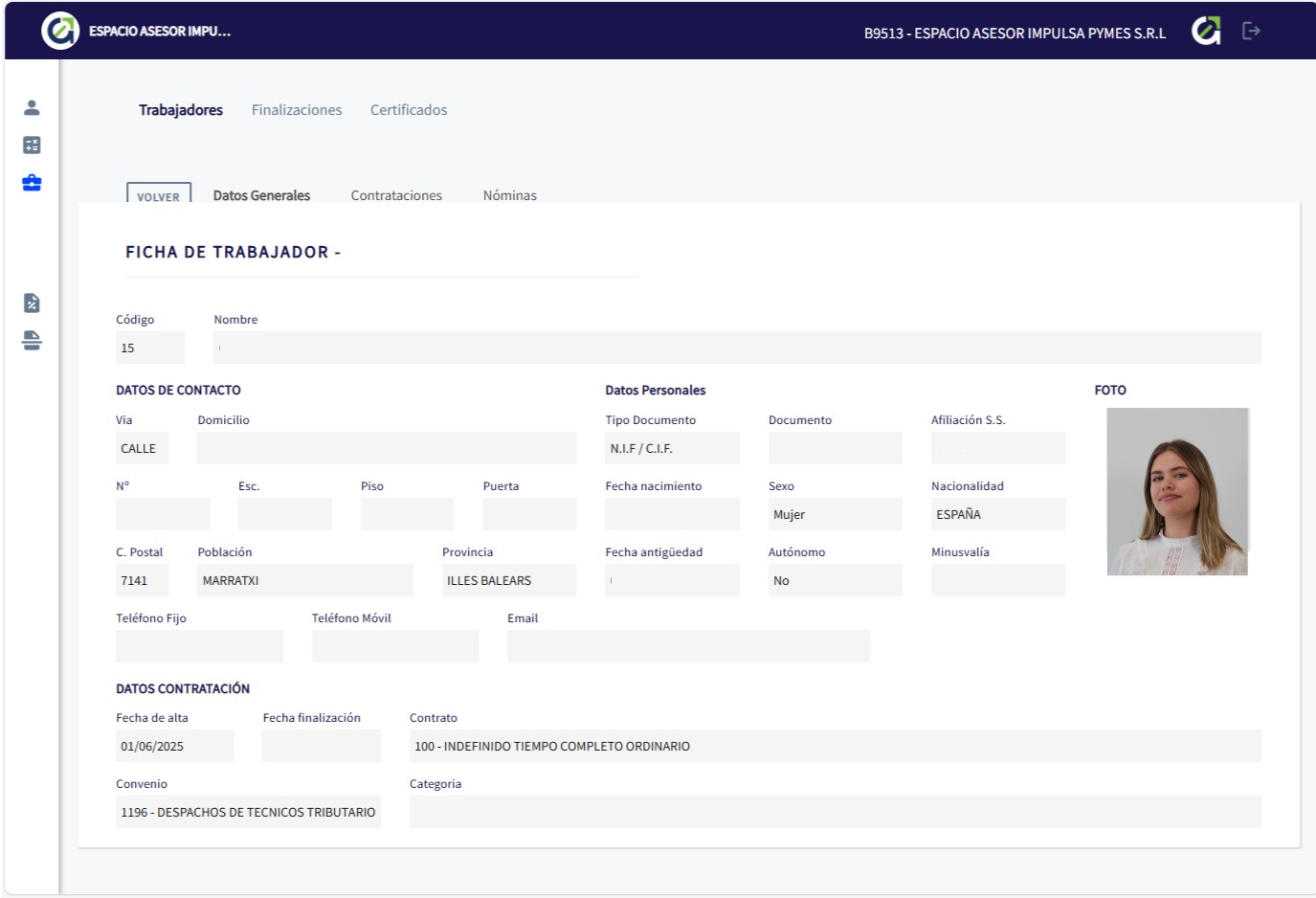Click the logout arrow icon

coord(1251,31)
